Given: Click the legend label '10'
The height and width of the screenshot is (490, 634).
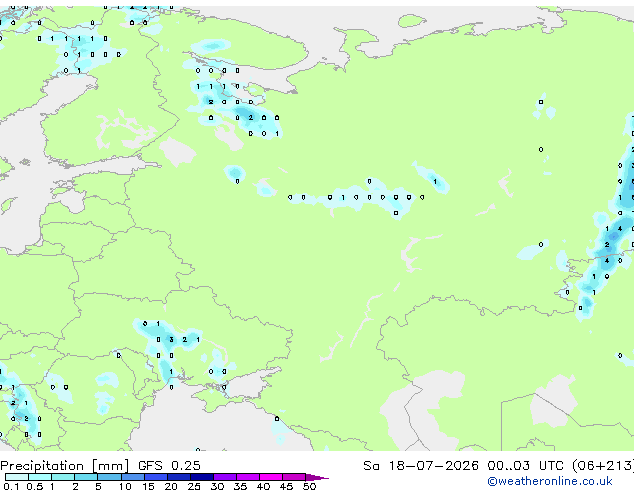Looking at the screenshot, I should click(125, 486).
